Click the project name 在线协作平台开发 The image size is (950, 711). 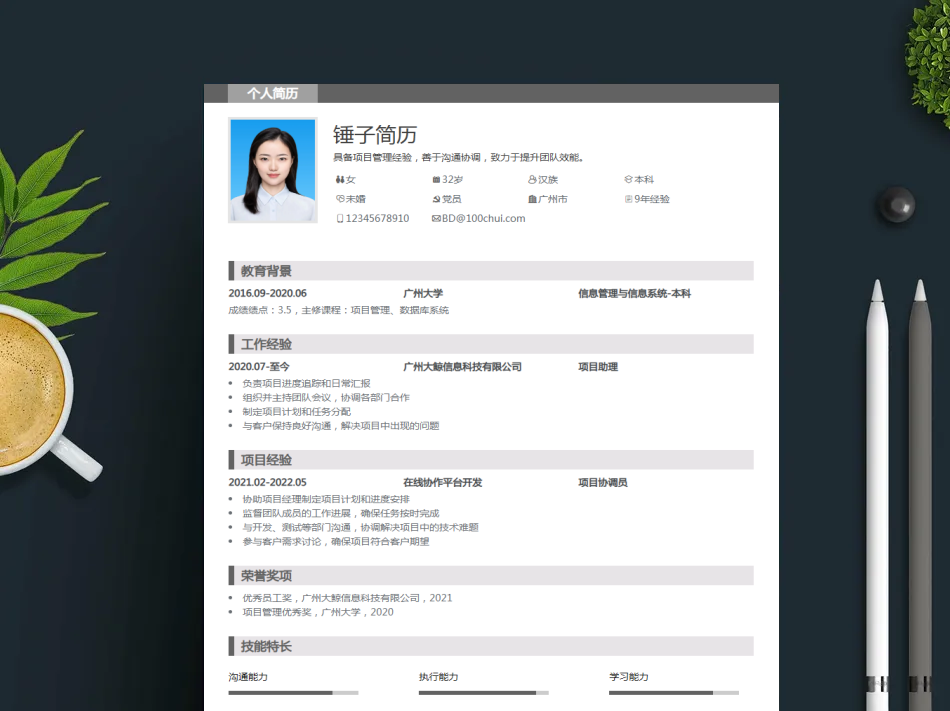(x=443, y=482)
